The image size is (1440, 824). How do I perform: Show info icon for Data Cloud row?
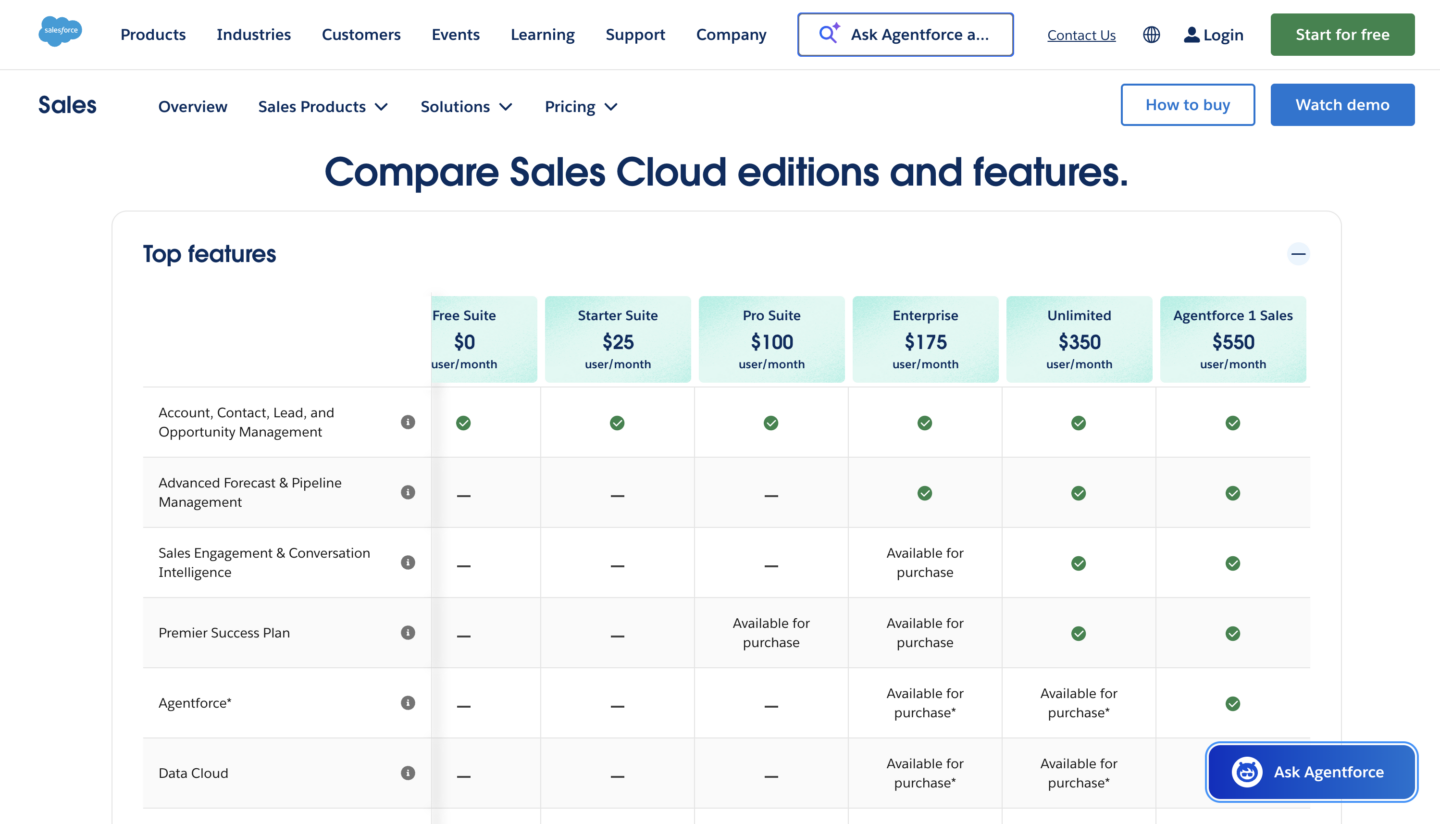(x=408, y=773)
